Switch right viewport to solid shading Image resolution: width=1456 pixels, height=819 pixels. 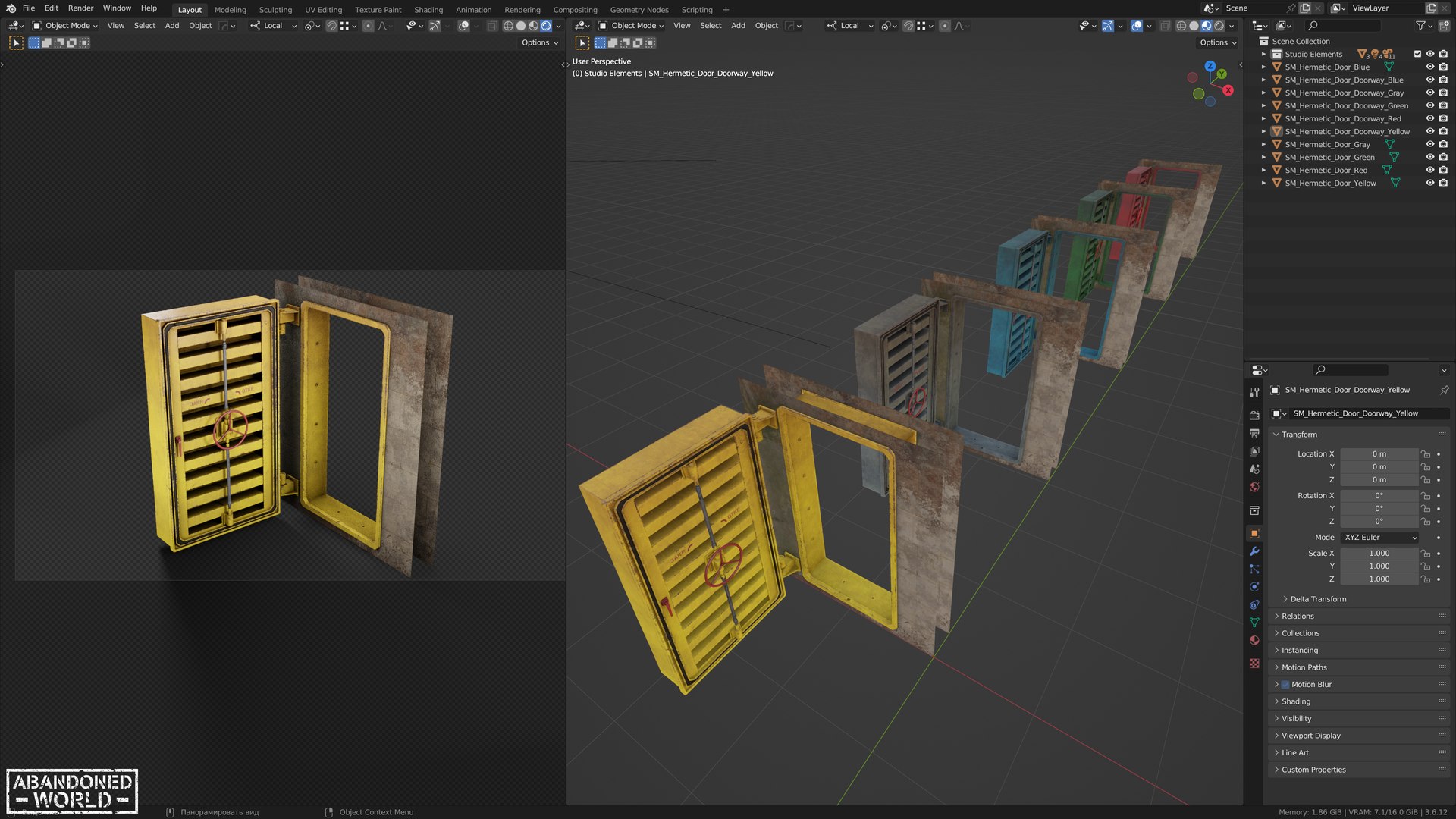[1194, 26]
